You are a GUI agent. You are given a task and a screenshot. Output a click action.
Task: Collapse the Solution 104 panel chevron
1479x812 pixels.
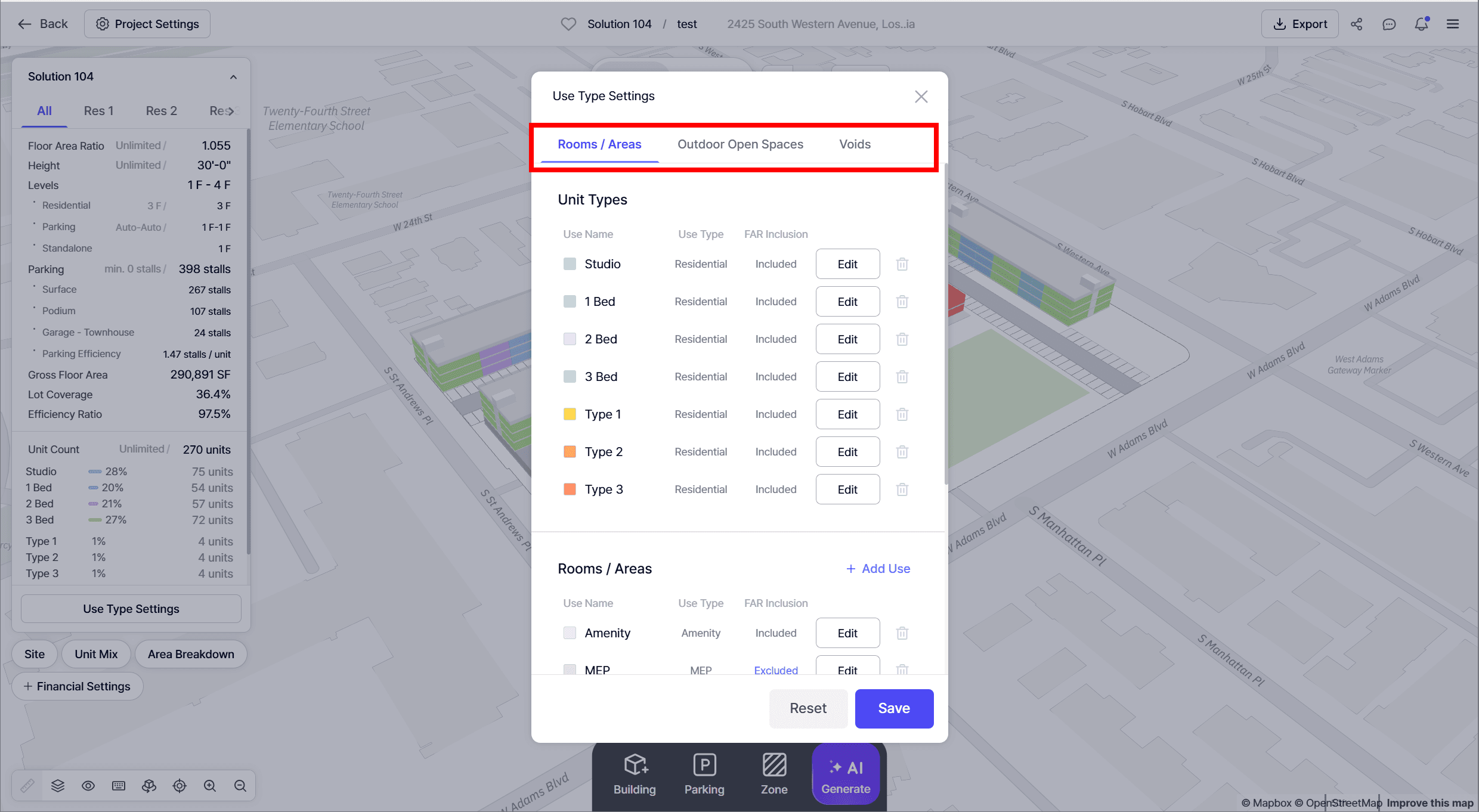coord(233,77)
